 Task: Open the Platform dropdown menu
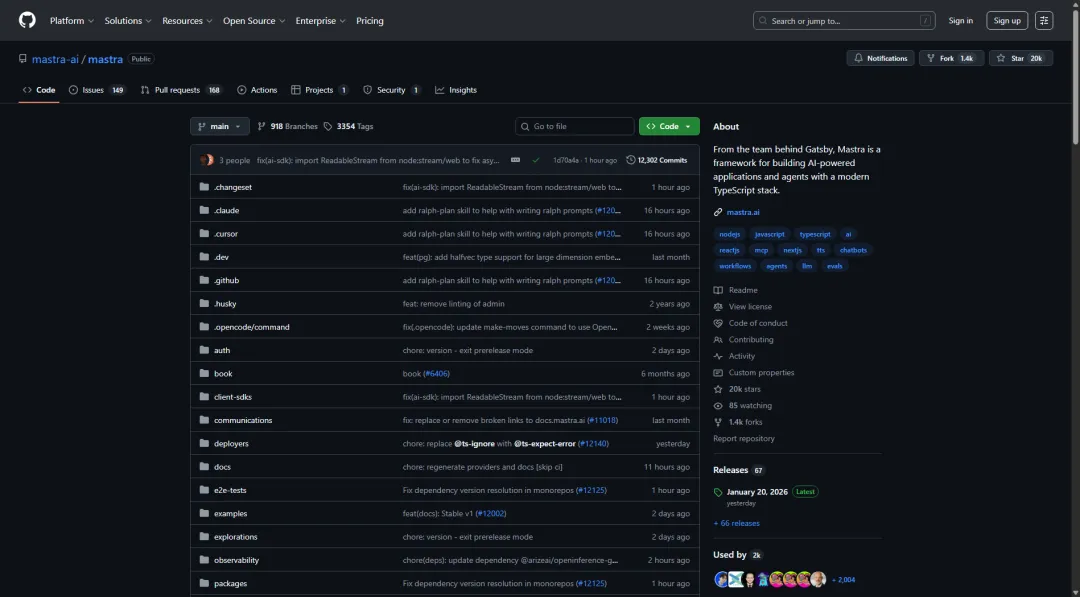coord(72,21)
